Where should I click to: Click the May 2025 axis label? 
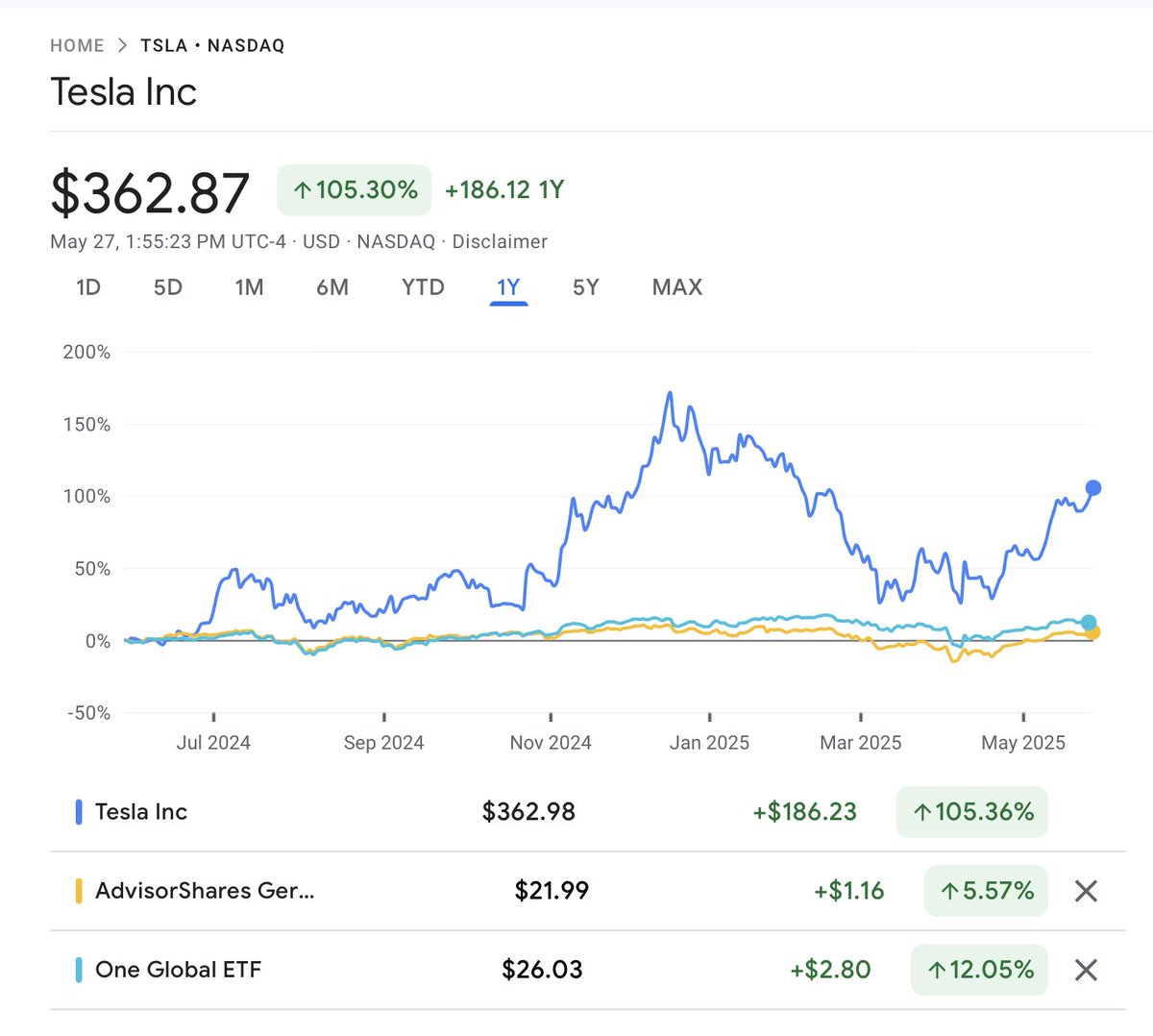(1023, 743)
